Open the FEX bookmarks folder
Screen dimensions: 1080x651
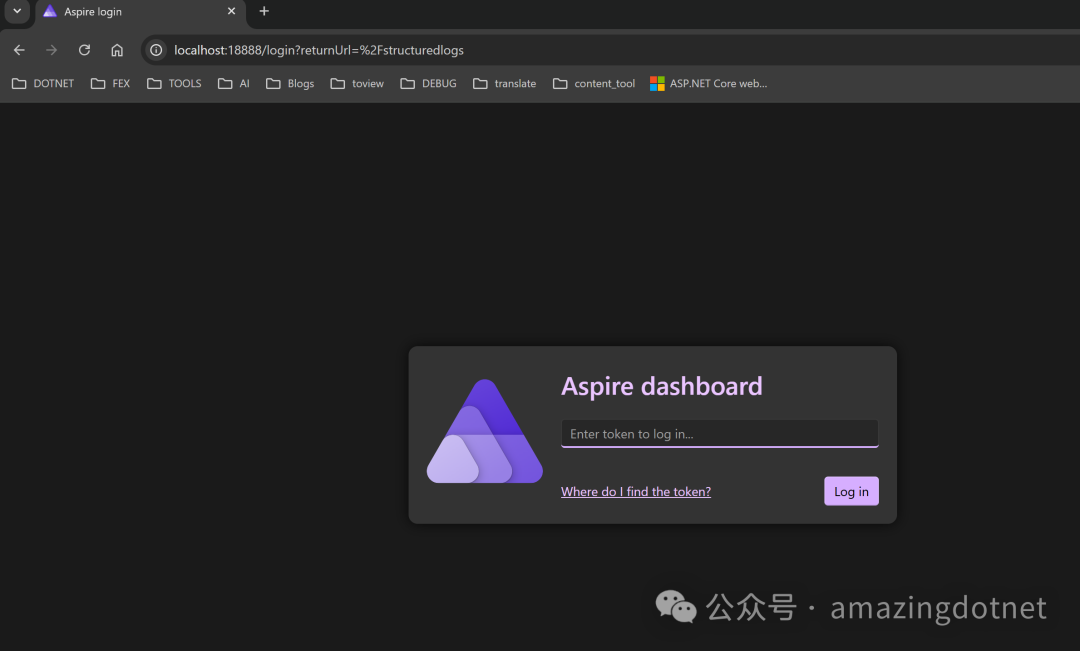point(110,83)
